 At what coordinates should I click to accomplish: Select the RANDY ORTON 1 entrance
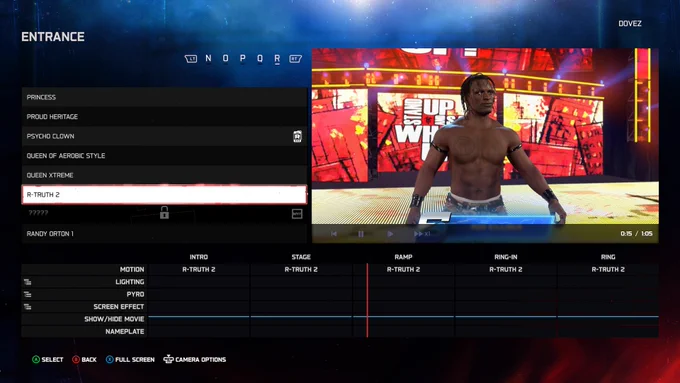click(x=164, y=234)
